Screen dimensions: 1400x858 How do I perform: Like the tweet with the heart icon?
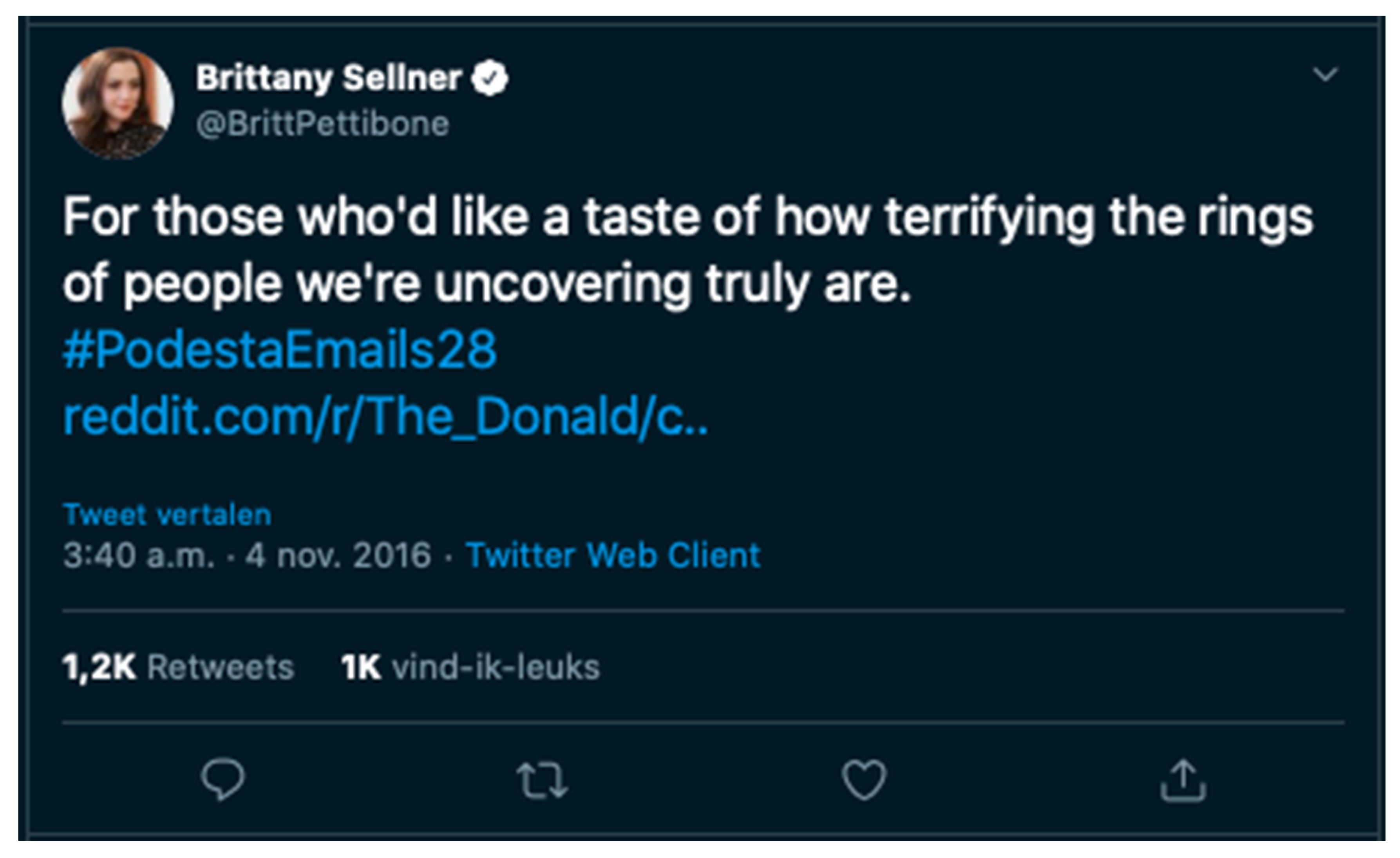coord(864,780)
